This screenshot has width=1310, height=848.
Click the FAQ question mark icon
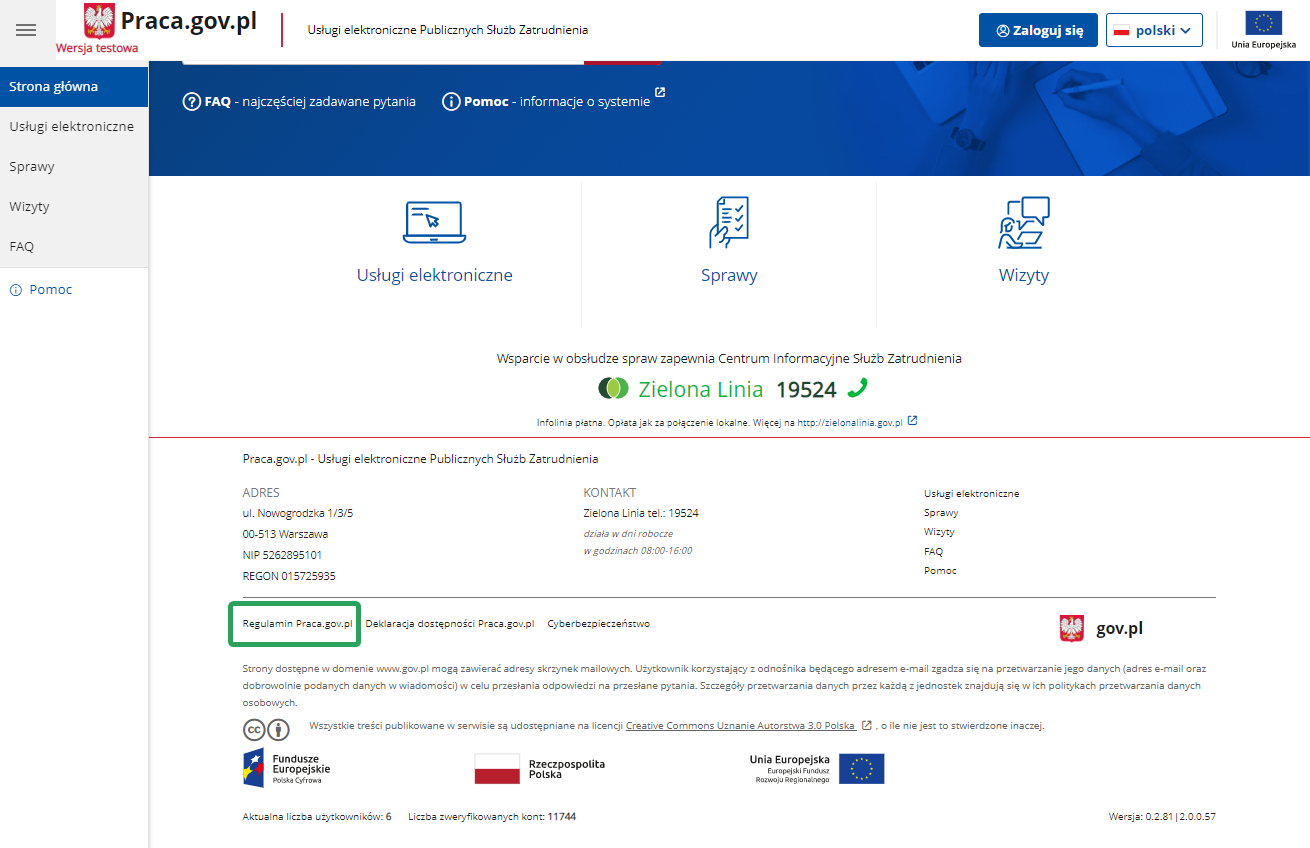[192, 101]
